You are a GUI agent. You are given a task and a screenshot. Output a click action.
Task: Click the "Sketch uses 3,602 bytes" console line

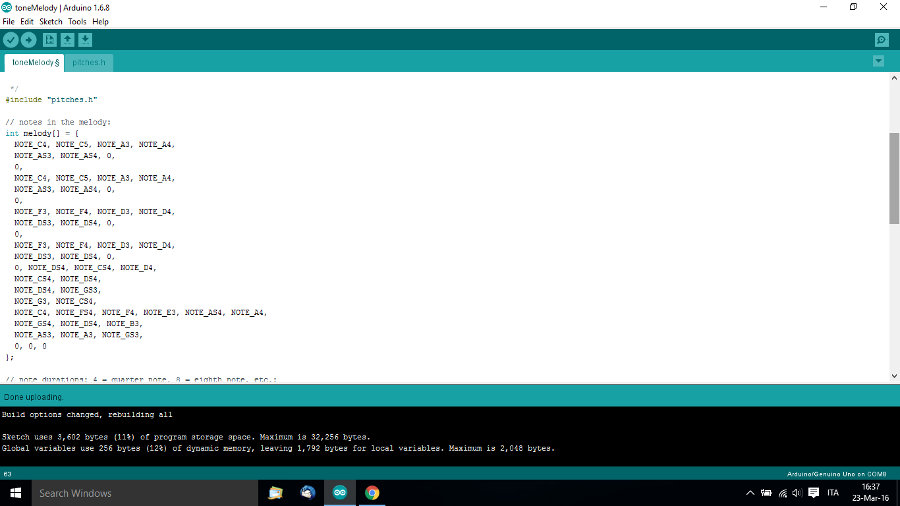click(x=186, y=437)
